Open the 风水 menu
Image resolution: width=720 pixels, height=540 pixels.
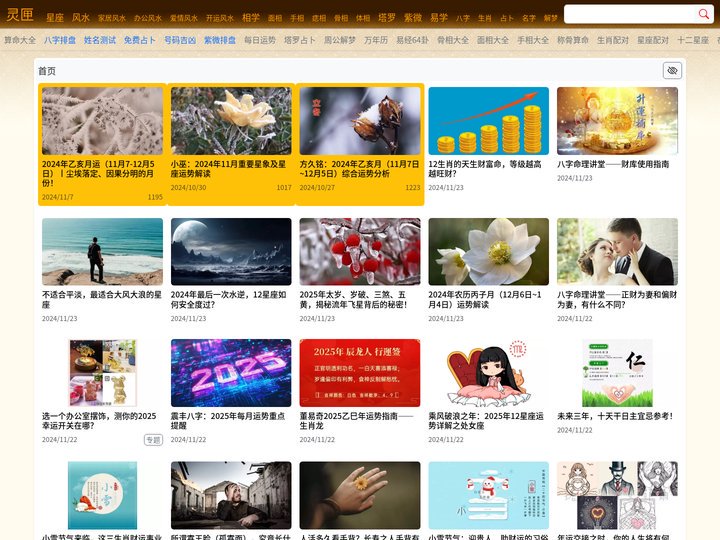click(81, 17)
